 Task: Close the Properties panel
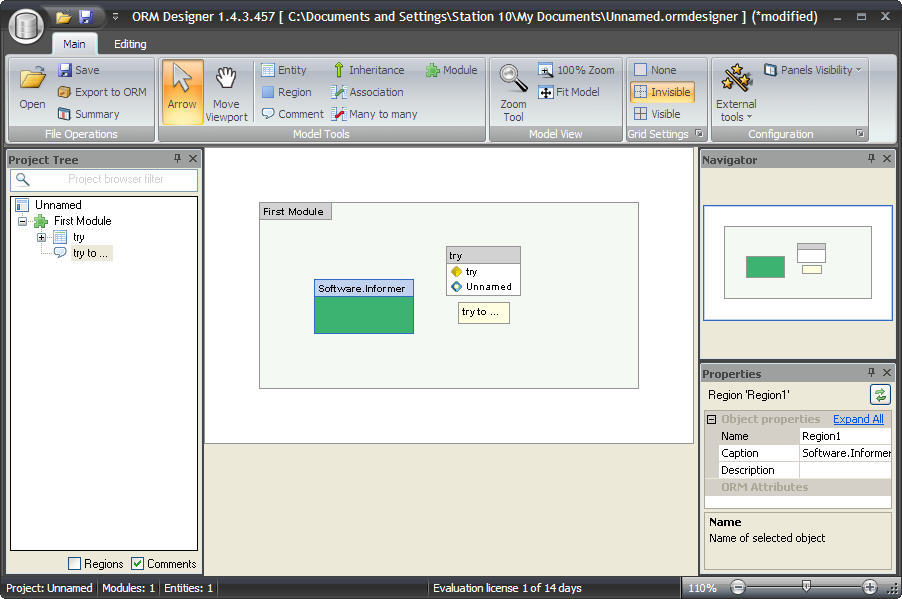887,372
